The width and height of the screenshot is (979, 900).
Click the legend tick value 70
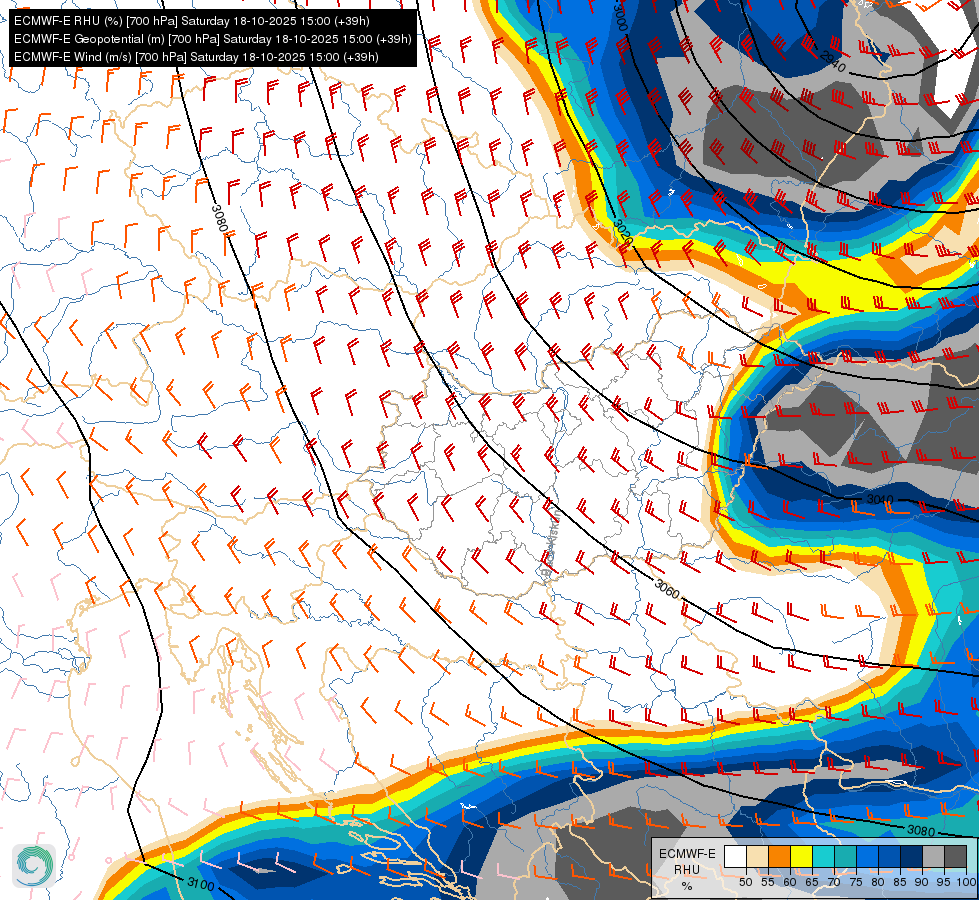(x=834, y=882)
